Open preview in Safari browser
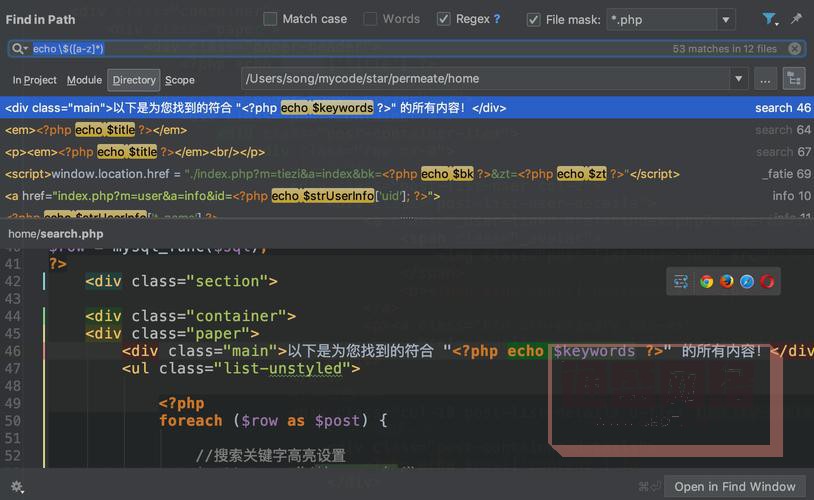 (747, 281)
